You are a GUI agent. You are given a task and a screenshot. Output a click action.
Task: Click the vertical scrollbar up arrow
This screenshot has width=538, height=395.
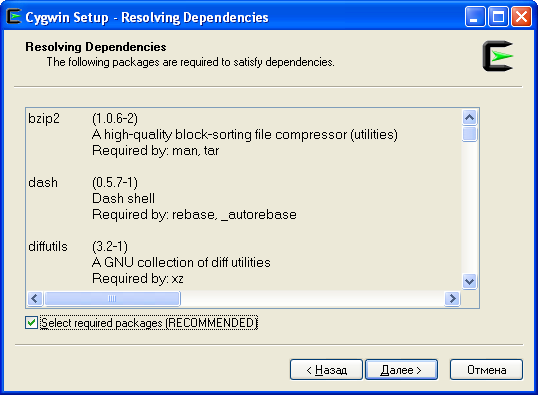[469, 118]
